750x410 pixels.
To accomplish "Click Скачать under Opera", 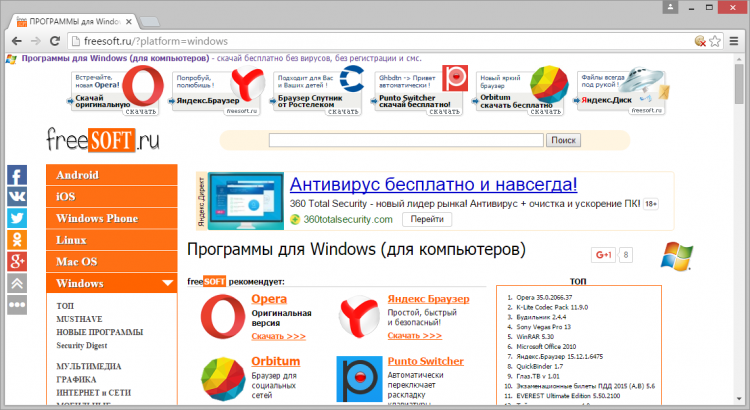I will [279, 336].
